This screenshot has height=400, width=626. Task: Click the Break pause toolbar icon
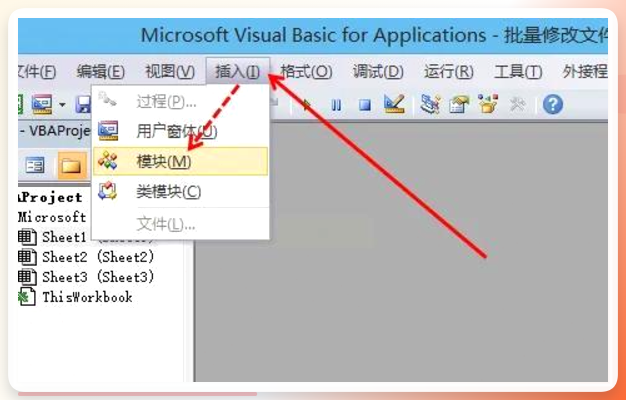point(336,105)
